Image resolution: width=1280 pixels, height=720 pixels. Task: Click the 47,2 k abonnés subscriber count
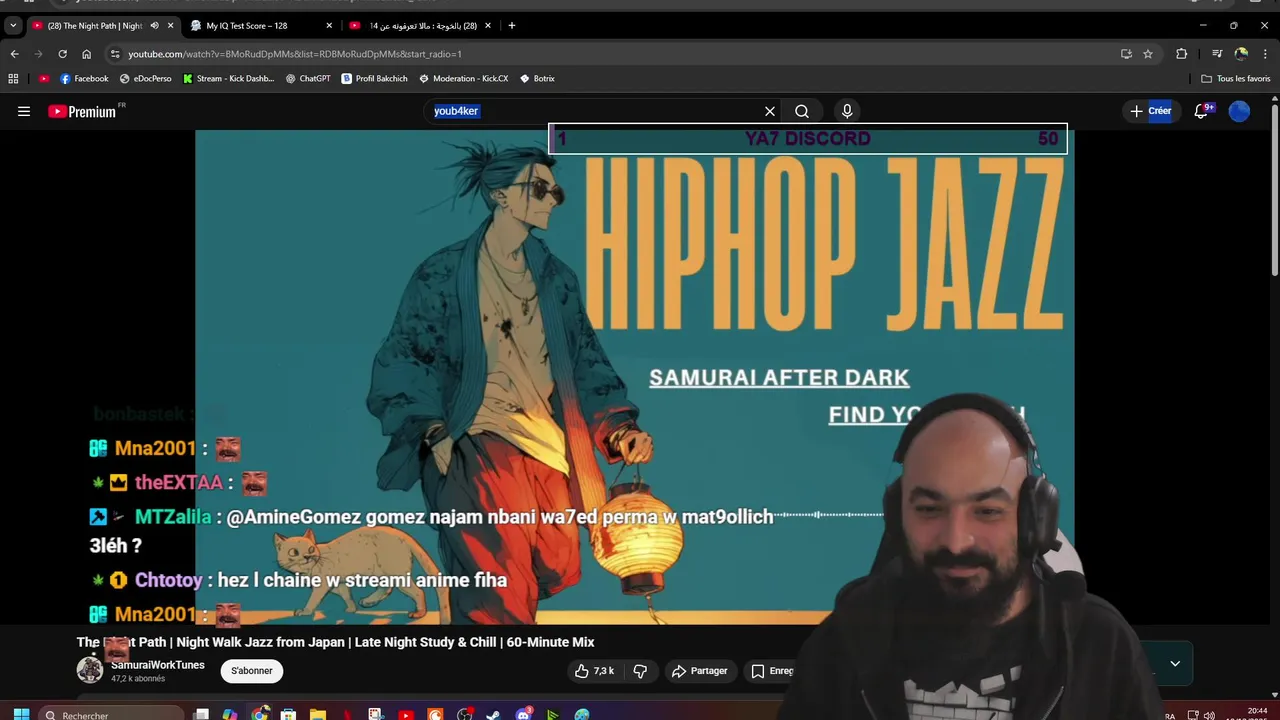138,679
